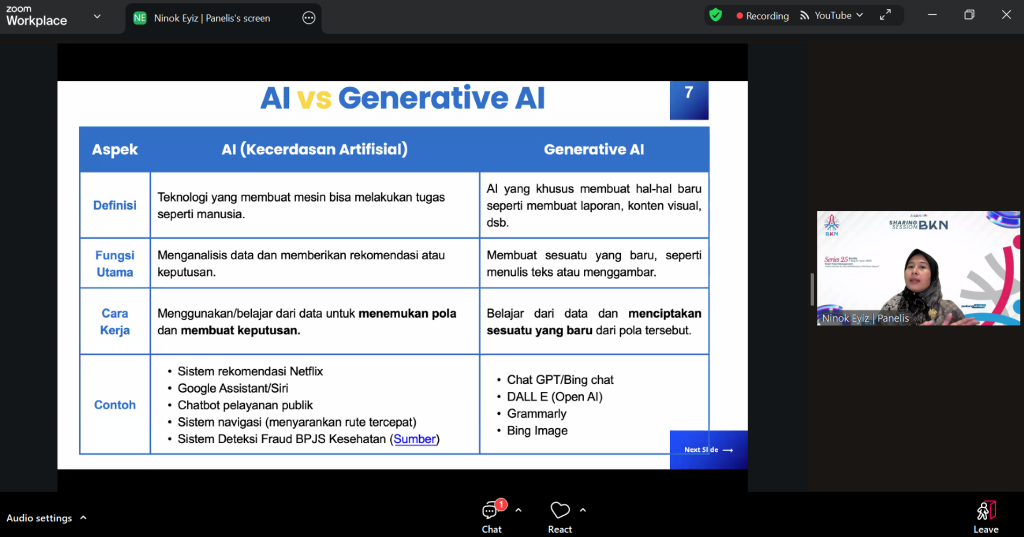Click the Next Slide button on the slide

pyautogui.click(x=709, y=449)
